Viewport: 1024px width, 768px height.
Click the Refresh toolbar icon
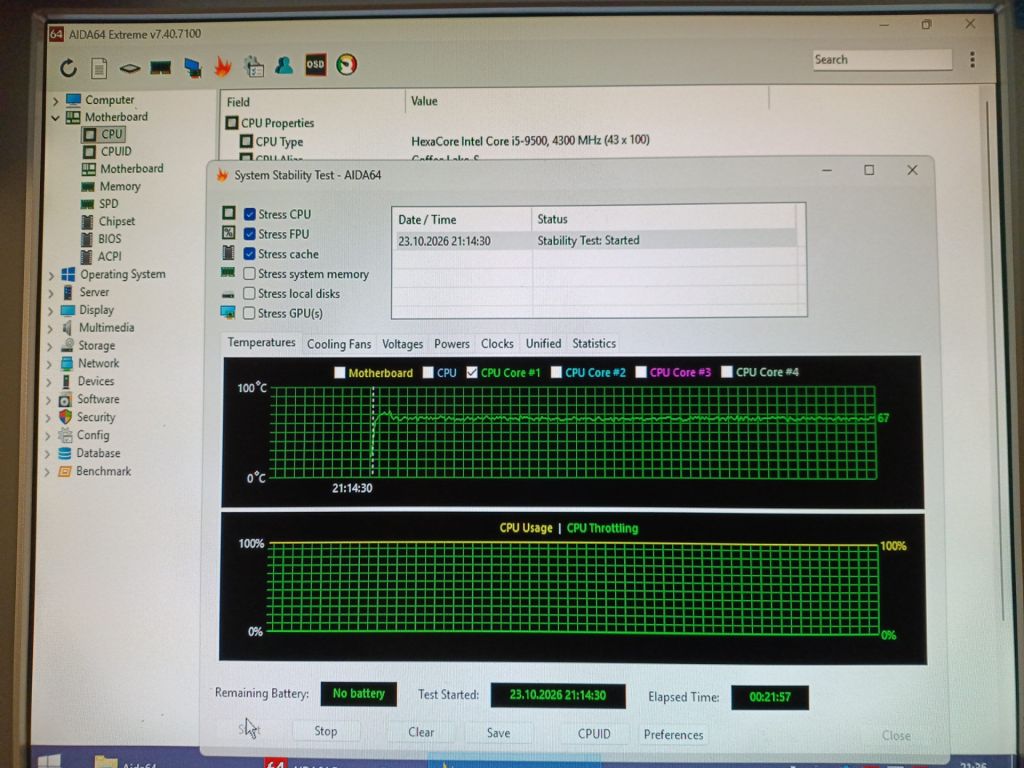pyautogui.click(x=69, y=67)
